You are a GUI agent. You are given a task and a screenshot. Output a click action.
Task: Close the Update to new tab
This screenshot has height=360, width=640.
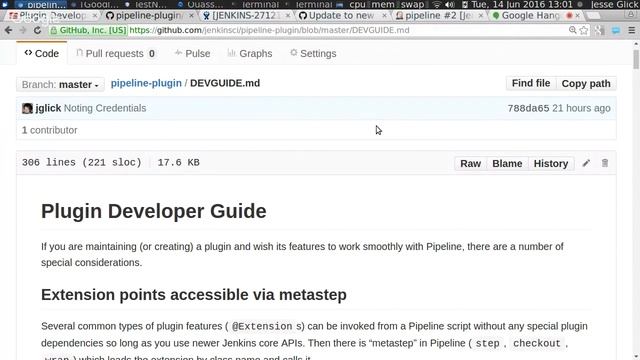point(384,16)
